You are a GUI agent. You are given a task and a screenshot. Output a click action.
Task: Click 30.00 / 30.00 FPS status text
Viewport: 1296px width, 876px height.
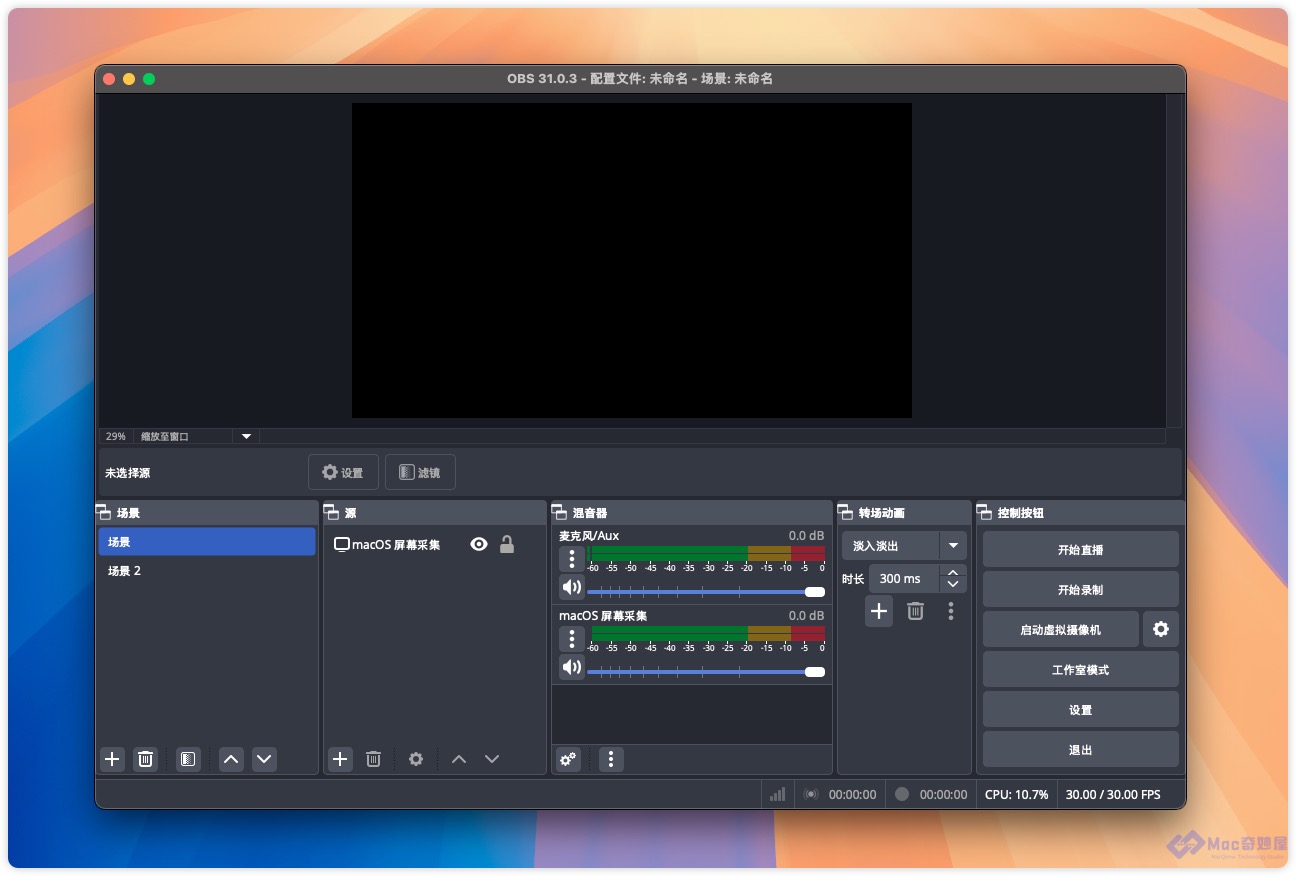click(x=1113, y=794)
